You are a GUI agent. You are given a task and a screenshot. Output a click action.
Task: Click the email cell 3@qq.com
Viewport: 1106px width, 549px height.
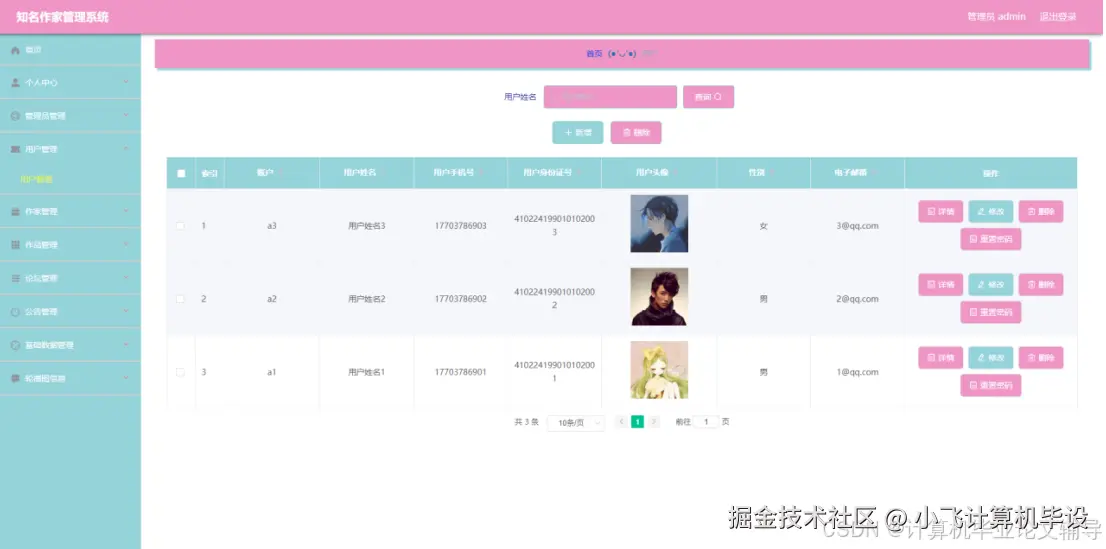pos(857,226)
